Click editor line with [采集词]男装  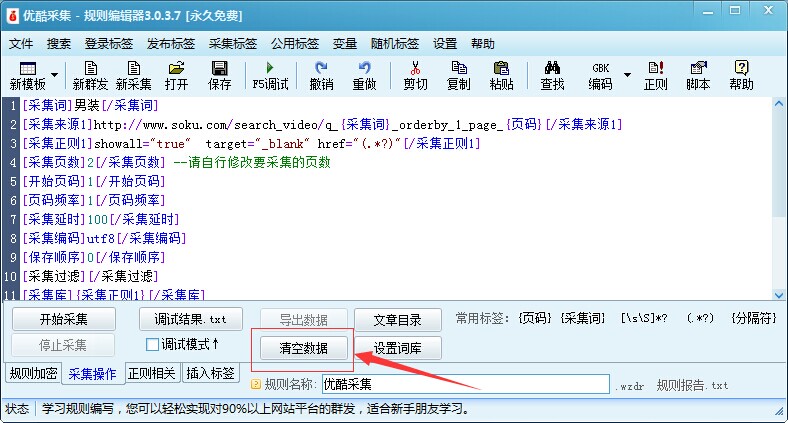click(90, 105)
